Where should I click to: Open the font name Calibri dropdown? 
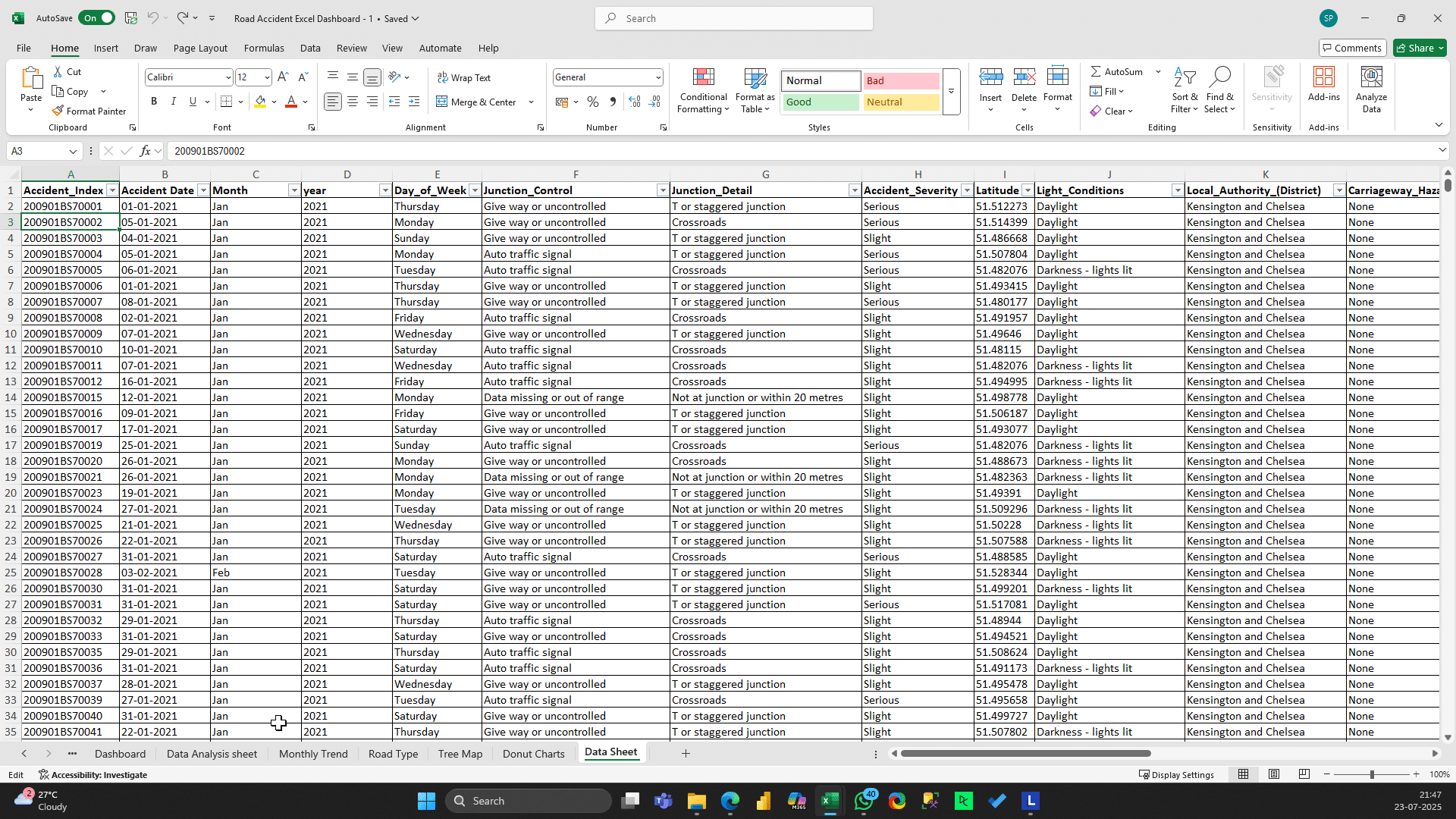227,77
